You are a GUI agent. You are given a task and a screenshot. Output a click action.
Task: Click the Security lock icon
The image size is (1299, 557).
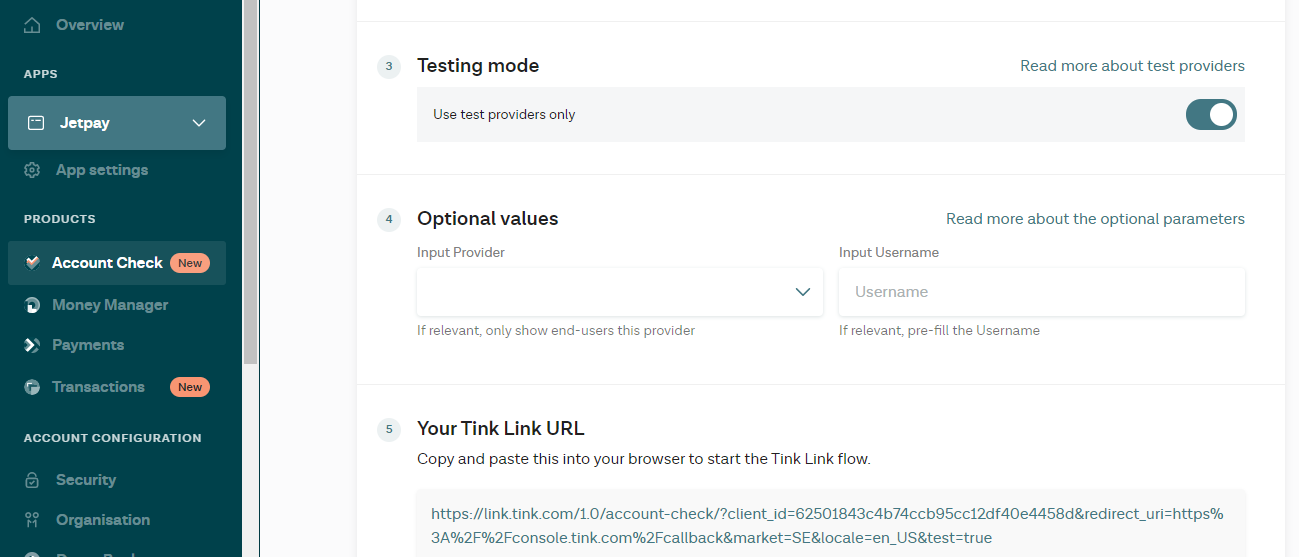(x=32, y=480)
